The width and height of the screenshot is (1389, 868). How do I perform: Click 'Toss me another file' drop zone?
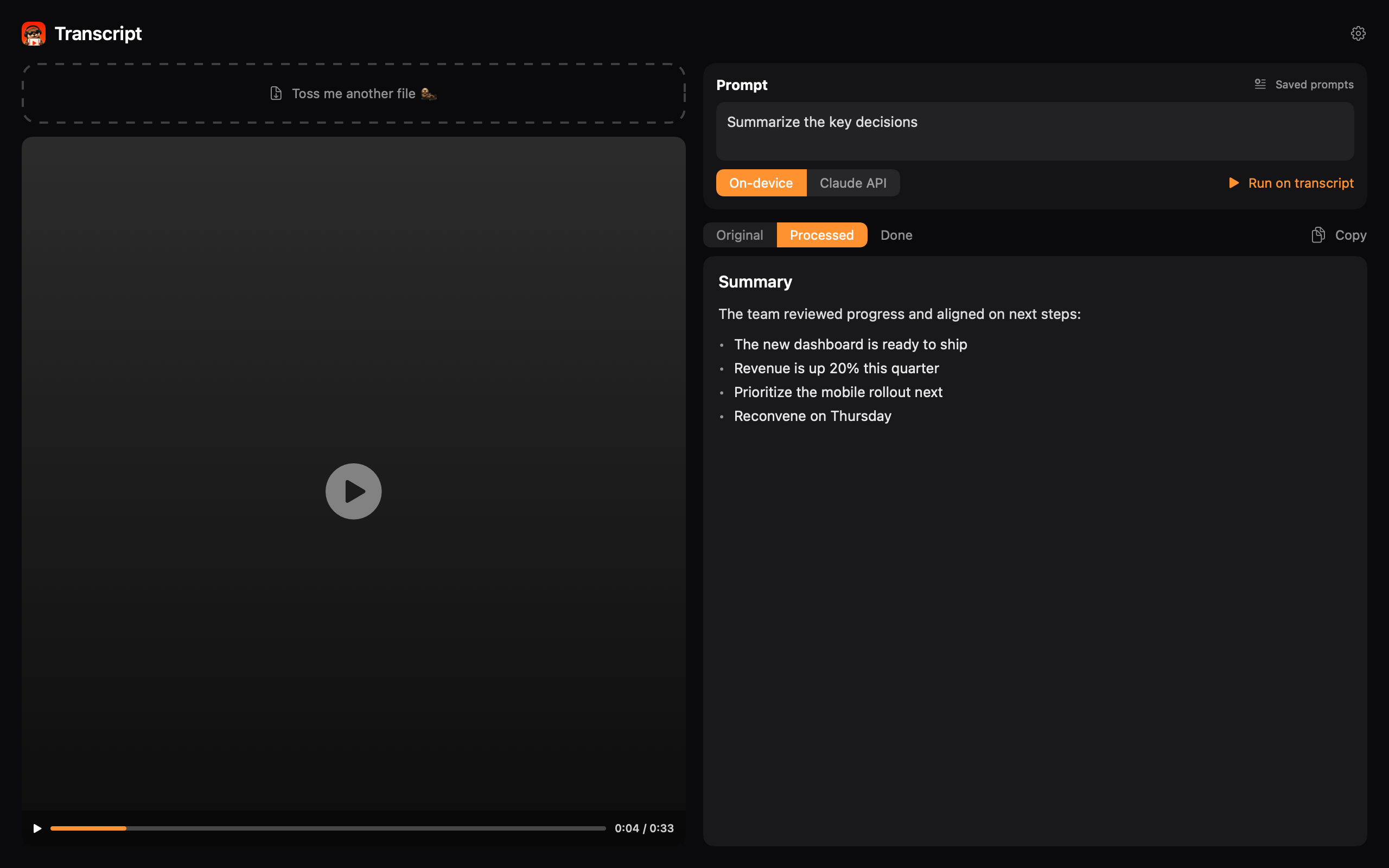click(x=354, y=93)
